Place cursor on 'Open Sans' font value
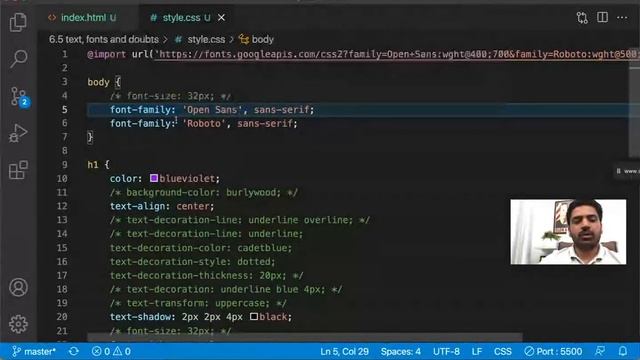Screen dimensions: 640x360 (212, 110)
